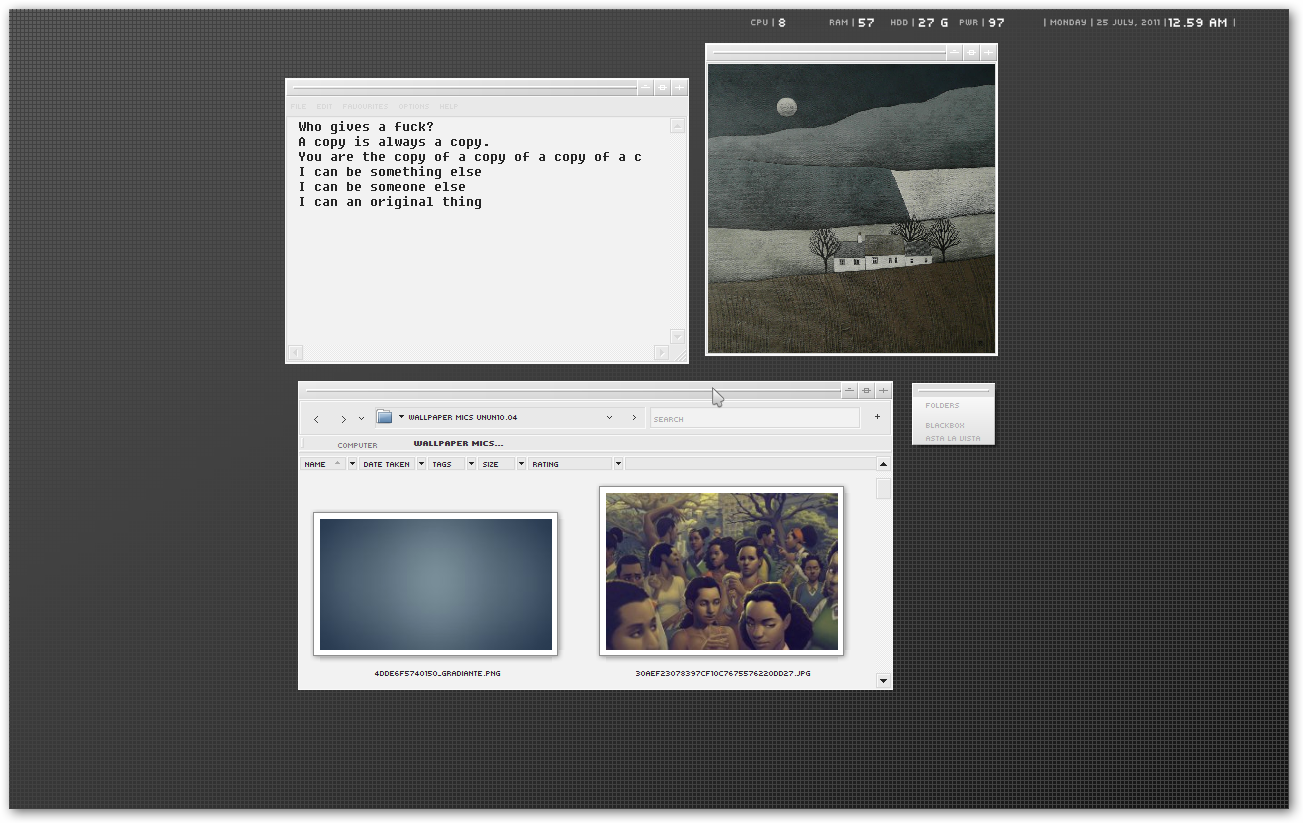
Task: Click the PWR 97 battery readout
Action: (x=982, y=22)
